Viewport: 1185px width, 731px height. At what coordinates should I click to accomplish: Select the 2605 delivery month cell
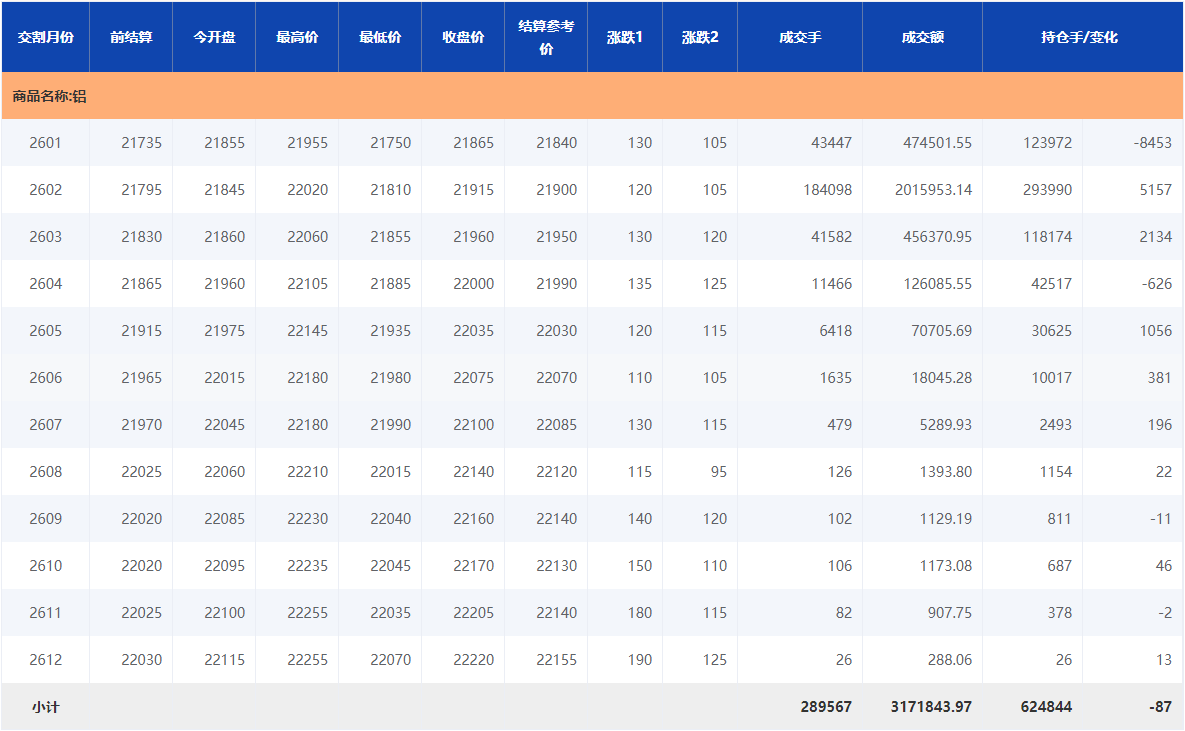pyautogui.click(x=45, y=331)
